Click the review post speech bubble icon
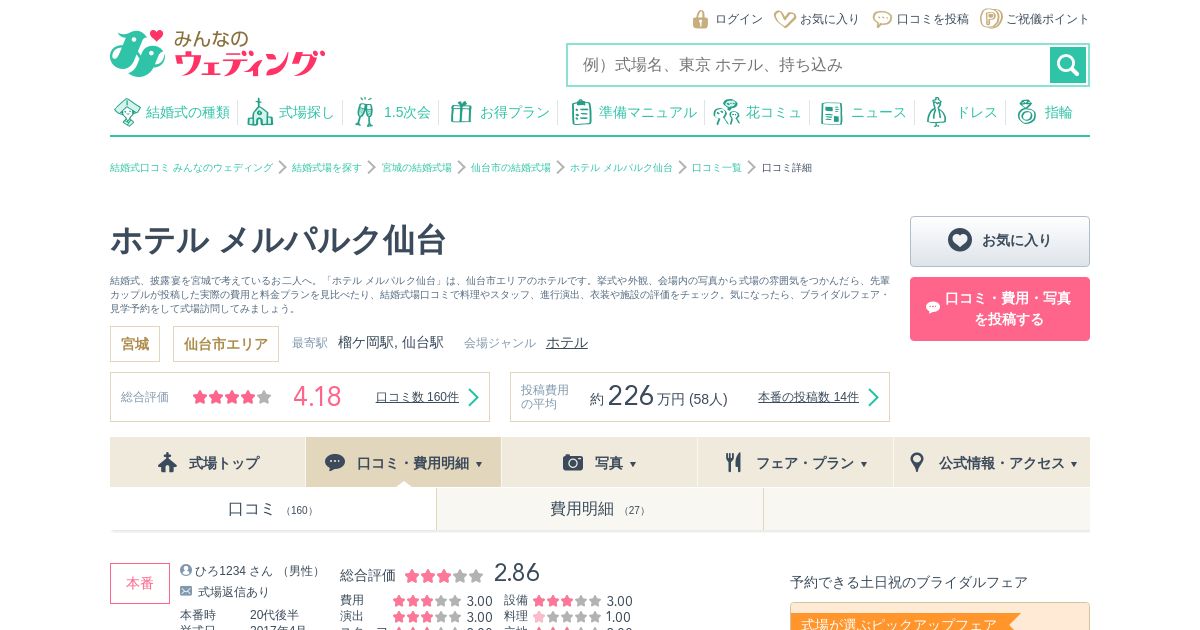This screenshot has width=1200, height=630. pos(882,19)
